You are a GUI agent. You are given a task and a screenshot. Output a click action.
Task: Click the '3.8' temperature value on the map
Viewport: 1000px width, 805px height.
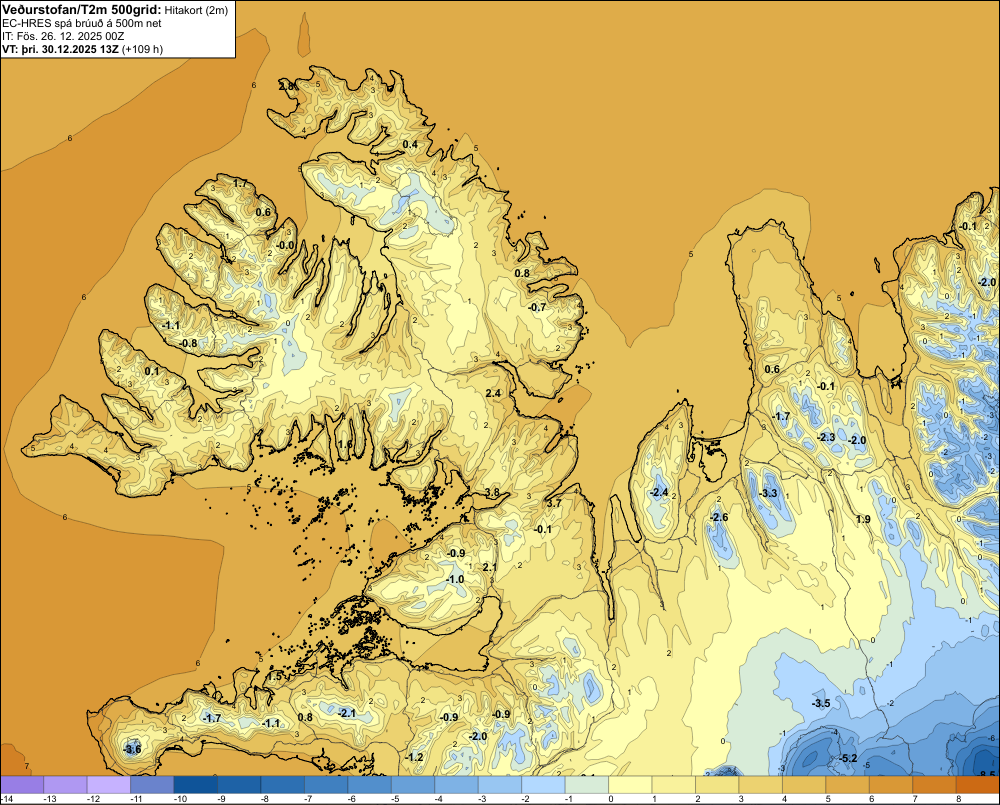(492, 492)
